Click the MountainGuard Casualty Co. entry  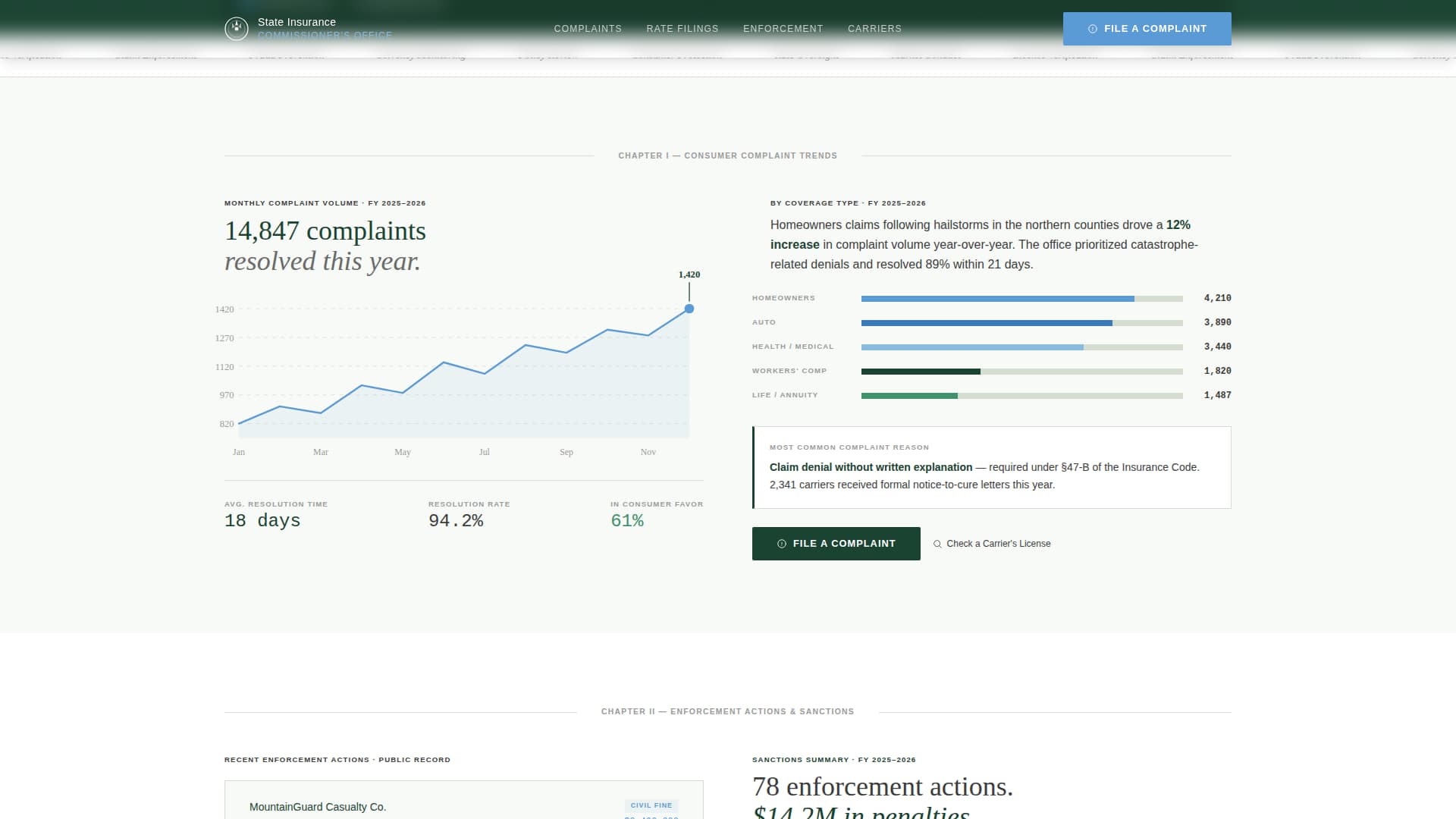tap(318, 807)
